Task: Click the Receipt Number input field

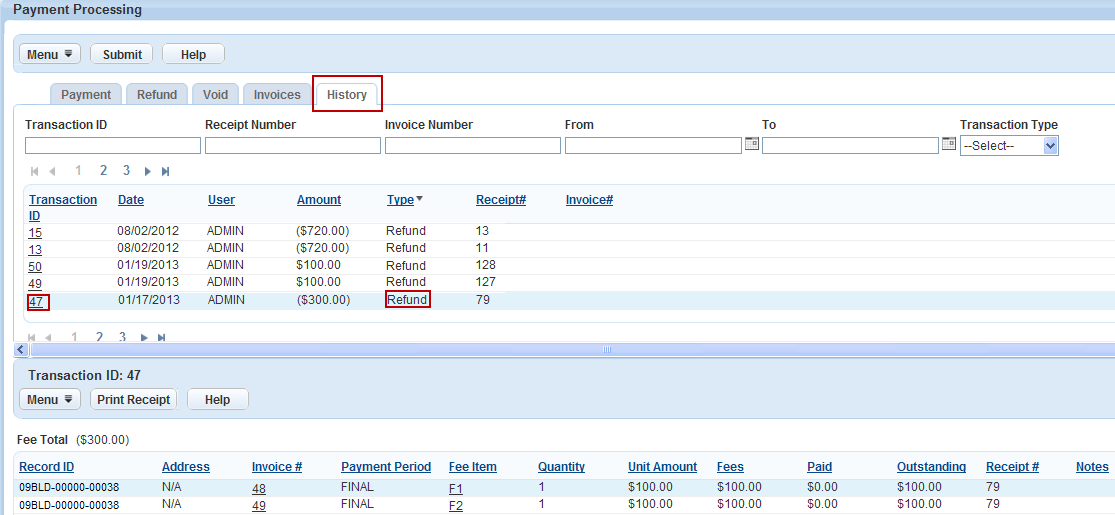Action: [292, 146]
